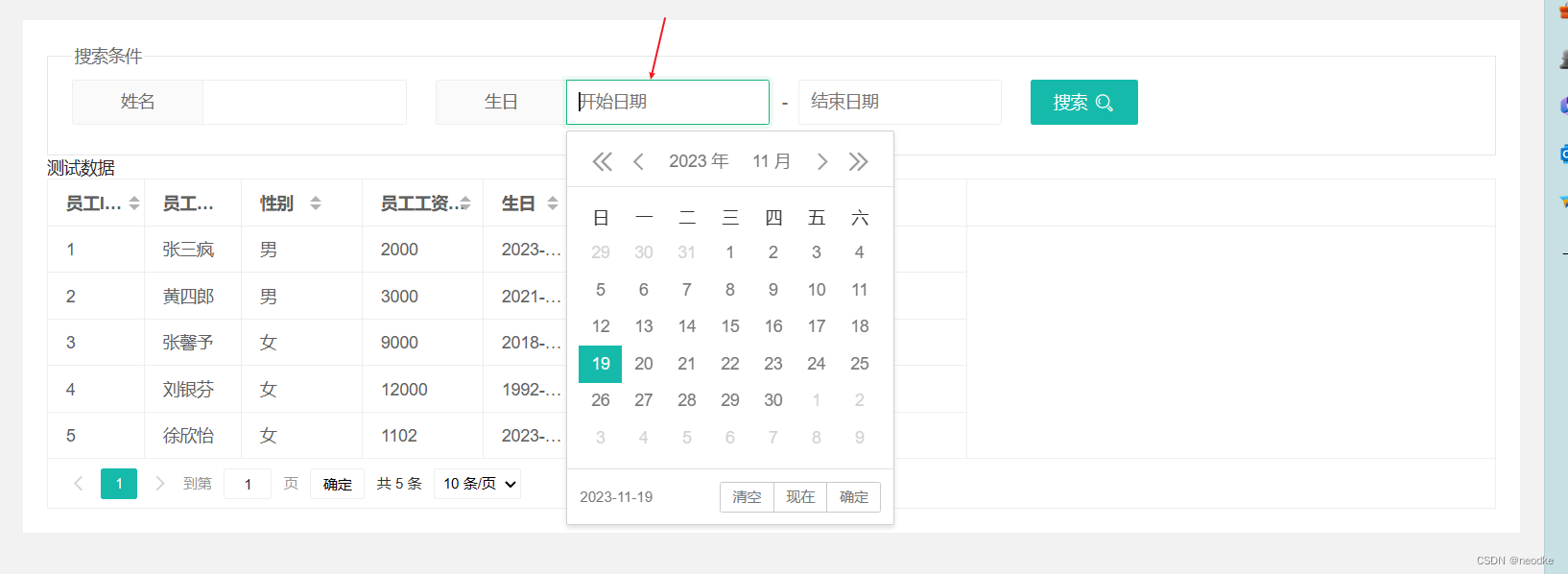Click the 搜索 search button
Screen dimensions: 1568x574
[x=1084, y=102]
